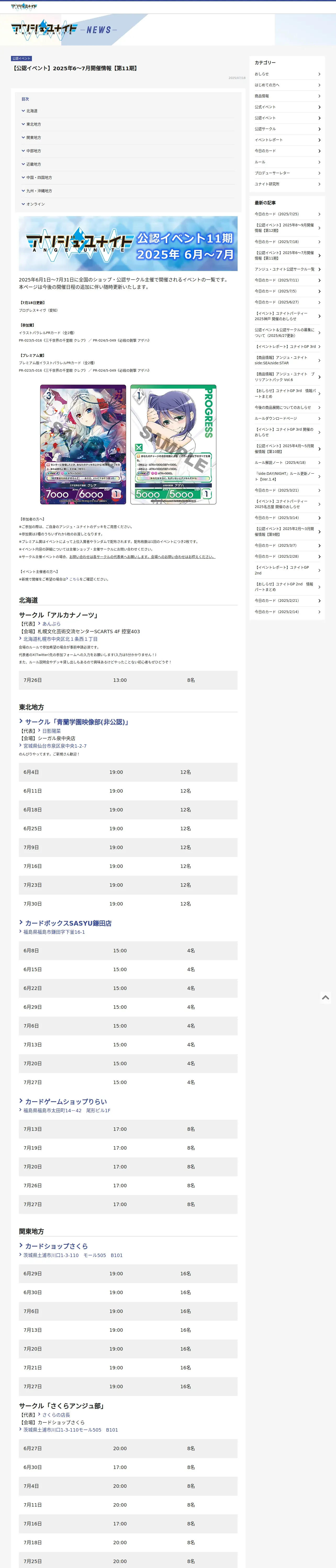This screenshot has height=1568, width=336.
Task: Open the 第12期 公認イベント article
Action: click(x=287, y=228)
